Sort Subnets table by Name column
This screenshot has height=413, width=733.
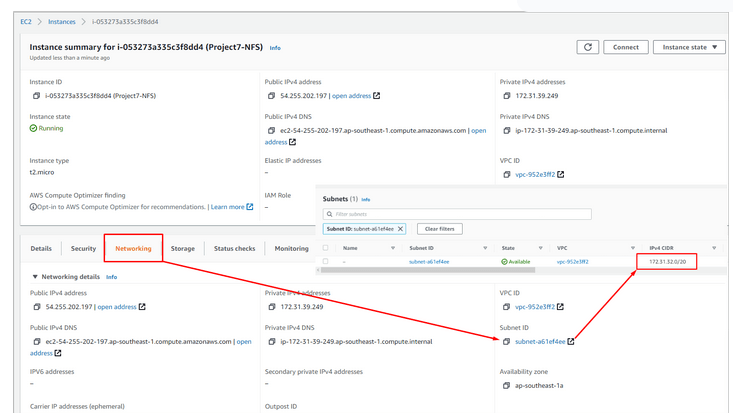point(393,248)
